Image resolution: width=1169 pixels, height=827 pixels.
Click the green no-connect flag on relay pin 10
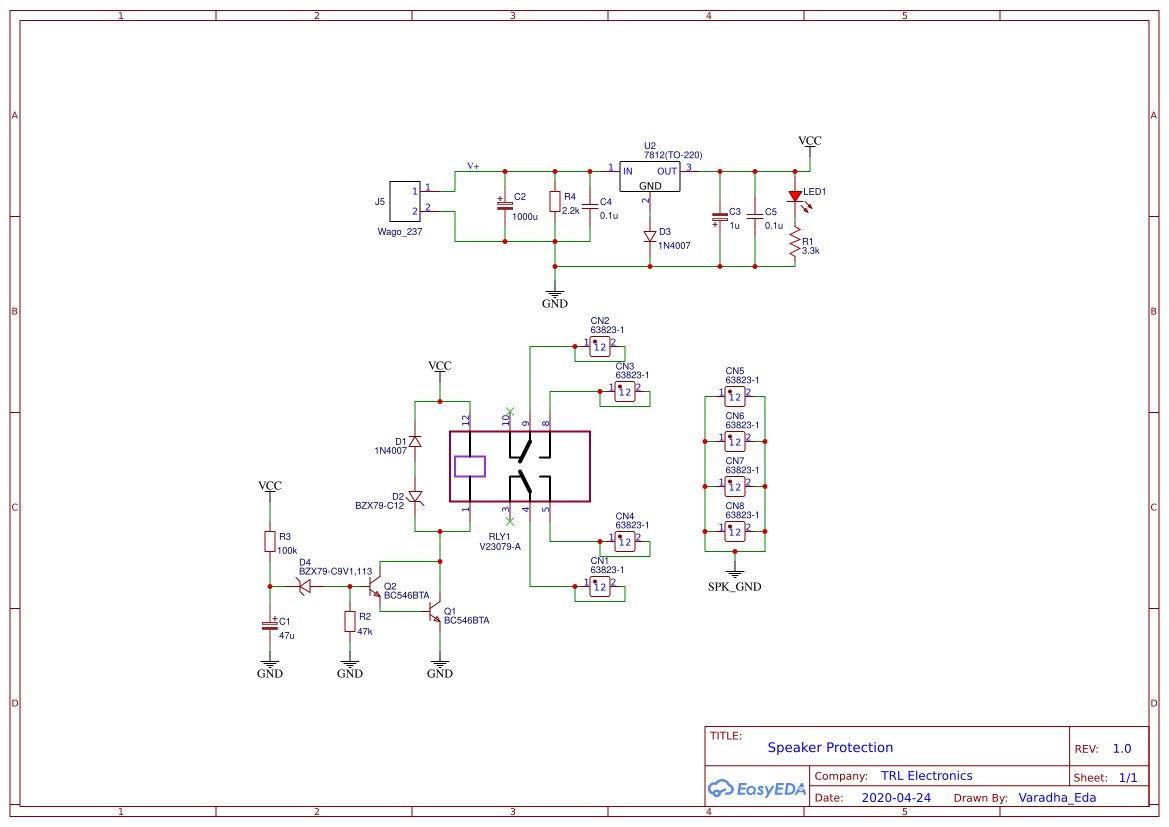[508, 410]
